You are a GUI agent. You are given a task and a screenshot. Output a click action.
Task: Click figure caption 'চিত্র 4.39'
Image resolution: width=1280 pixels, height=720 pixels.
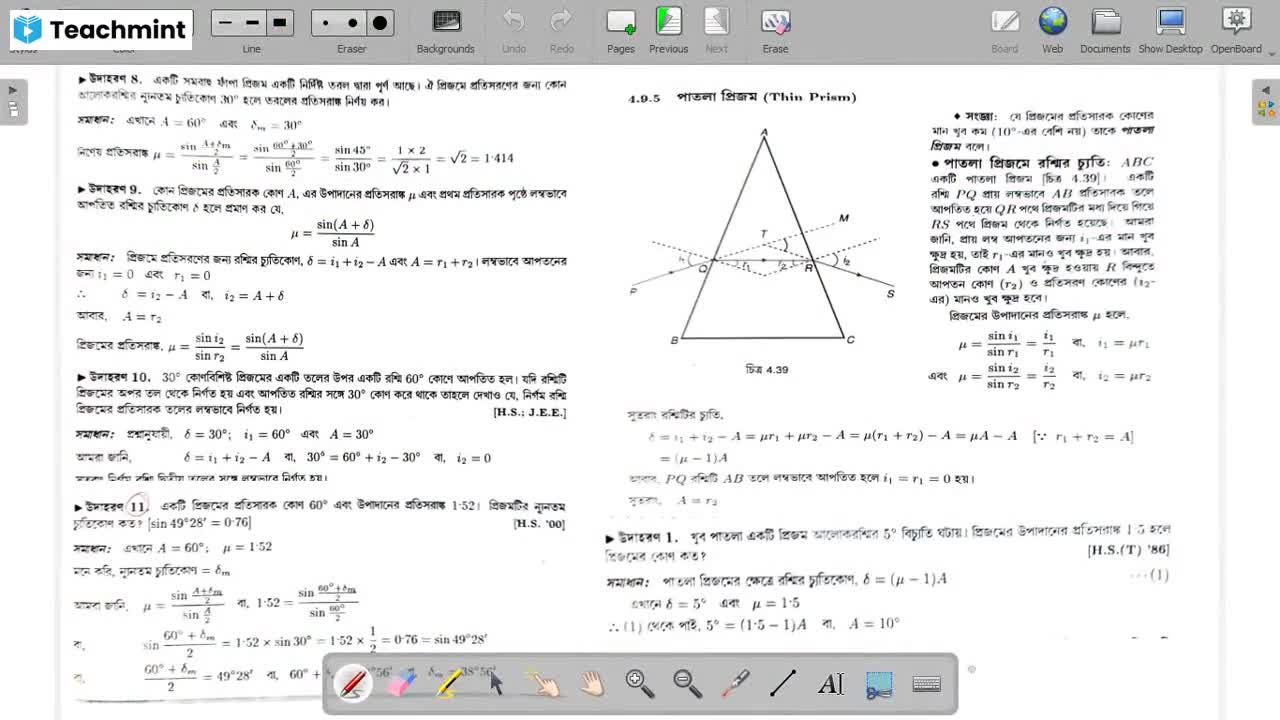(767, 369)
